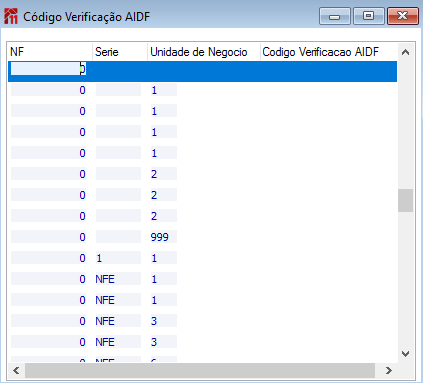This screenshot has width=423, height=383.
Task: Click the horizontal scrollbar thumb
Action: tap(200, 370)
